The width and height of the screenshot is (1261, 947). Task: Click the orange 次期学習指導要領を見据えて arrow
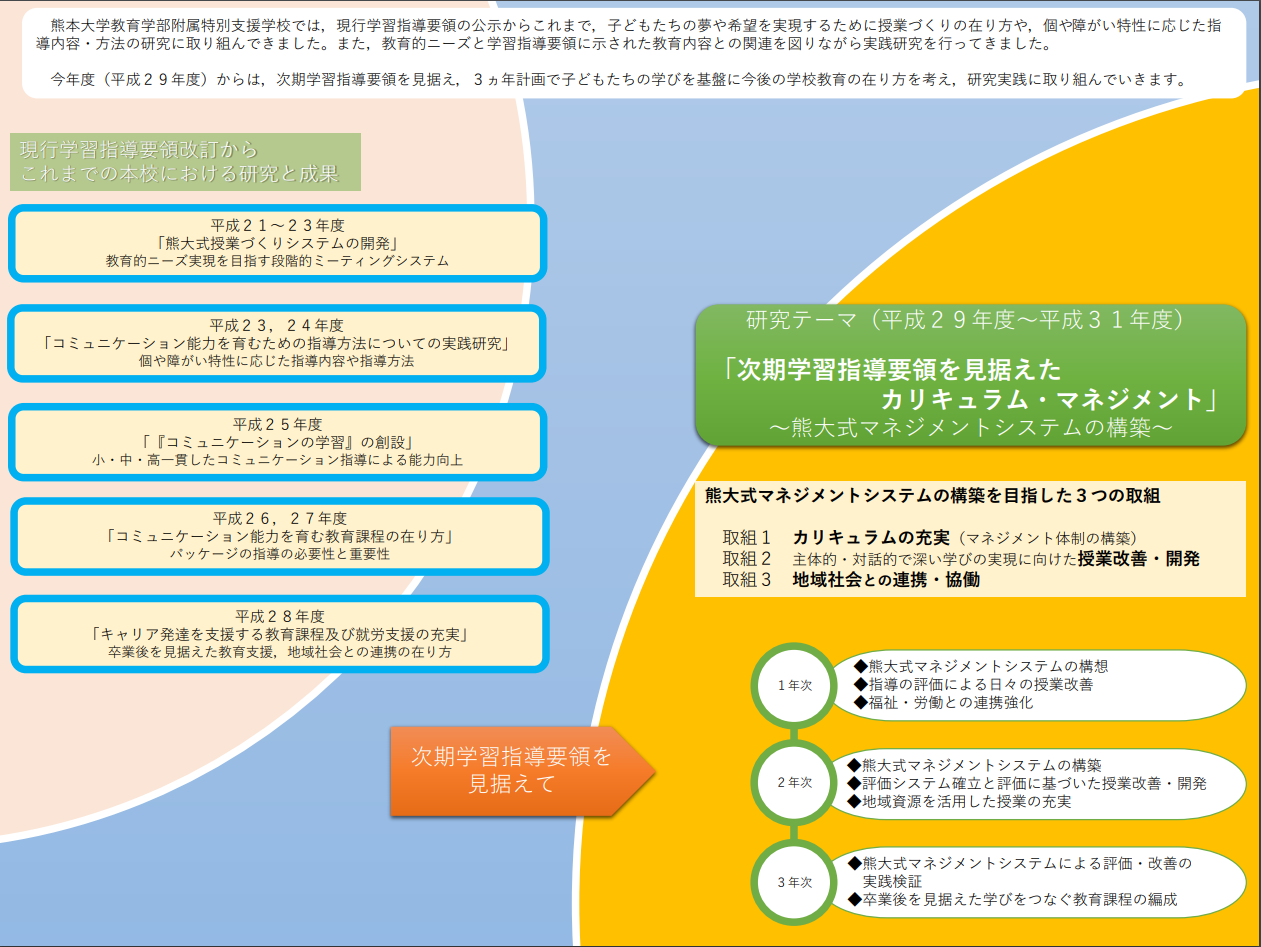coord(522,770)
